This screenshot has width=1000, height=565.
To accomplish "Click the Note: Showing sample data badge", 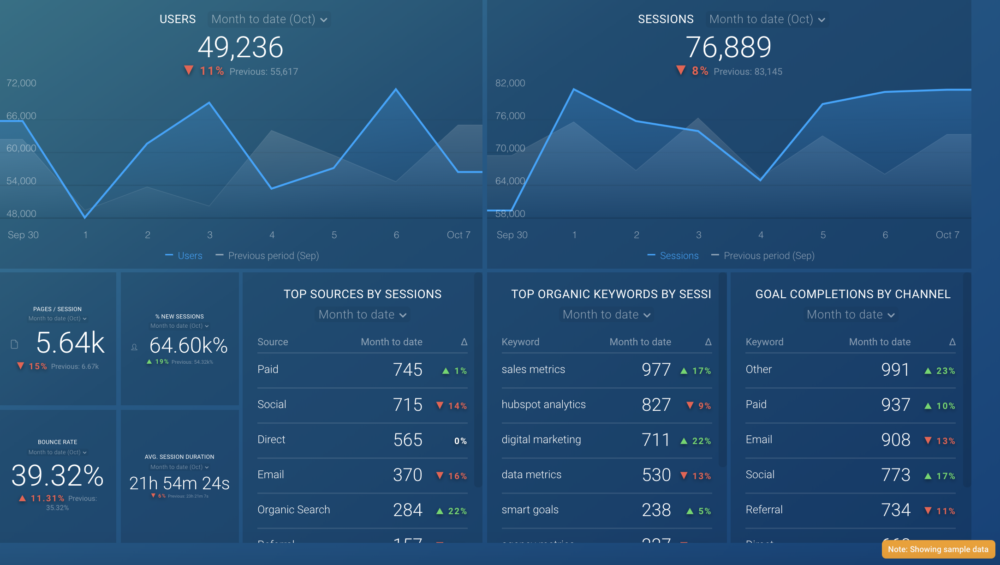I will 938,549.
